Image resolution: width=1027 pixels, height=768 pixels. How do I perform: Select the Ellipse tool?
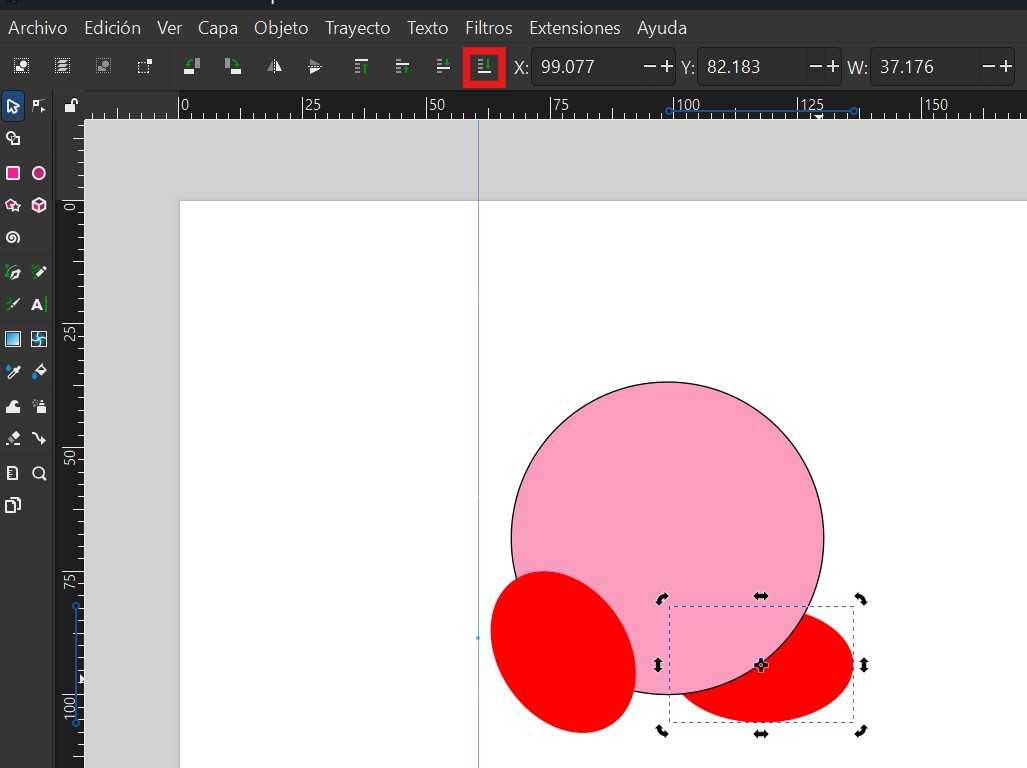pyautogui.click(x=39, y=174)
